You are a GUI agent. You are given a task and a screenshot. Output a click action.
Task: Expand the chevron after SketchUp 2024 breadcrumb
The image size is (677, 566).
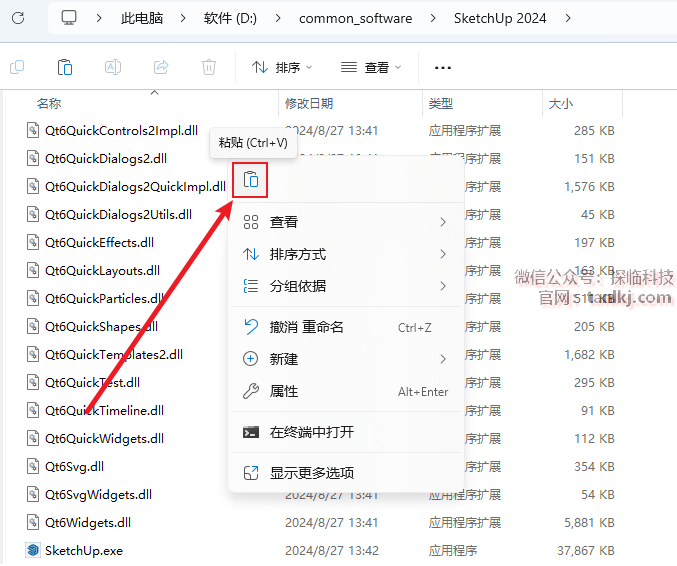click(x=568, y=18)
